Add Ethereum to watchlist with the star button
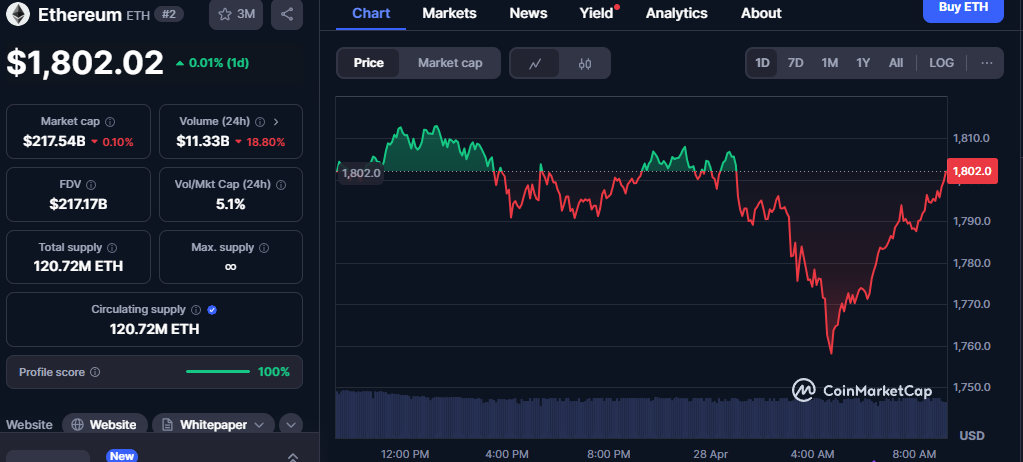Viewport: 1023px width, 462px height. pyautogui.click(x=236, y=14)
